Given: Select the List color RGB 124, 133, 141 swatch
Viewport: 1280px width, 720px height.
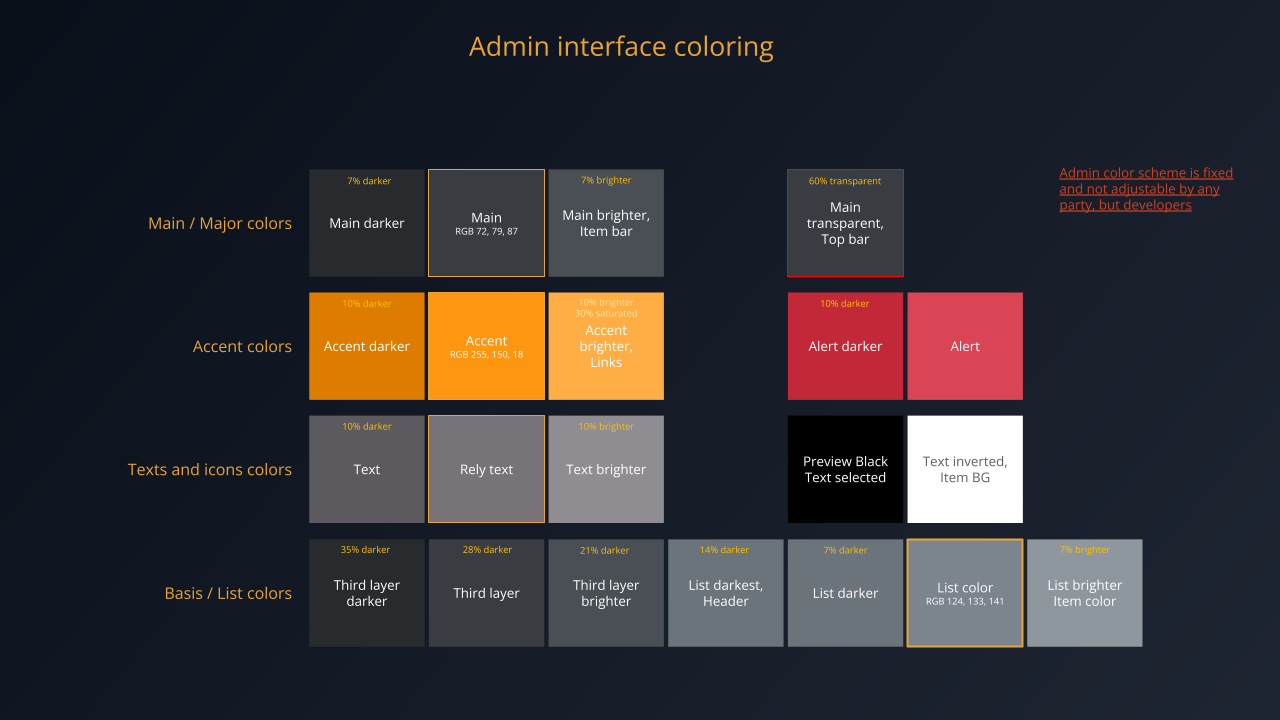Looking at the screenshot, I should 964,592.
